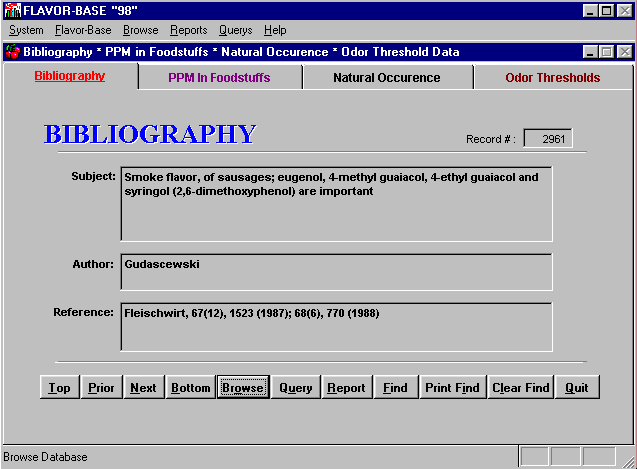
Task: Click the Clear Find button
Action: coord(520,388)
